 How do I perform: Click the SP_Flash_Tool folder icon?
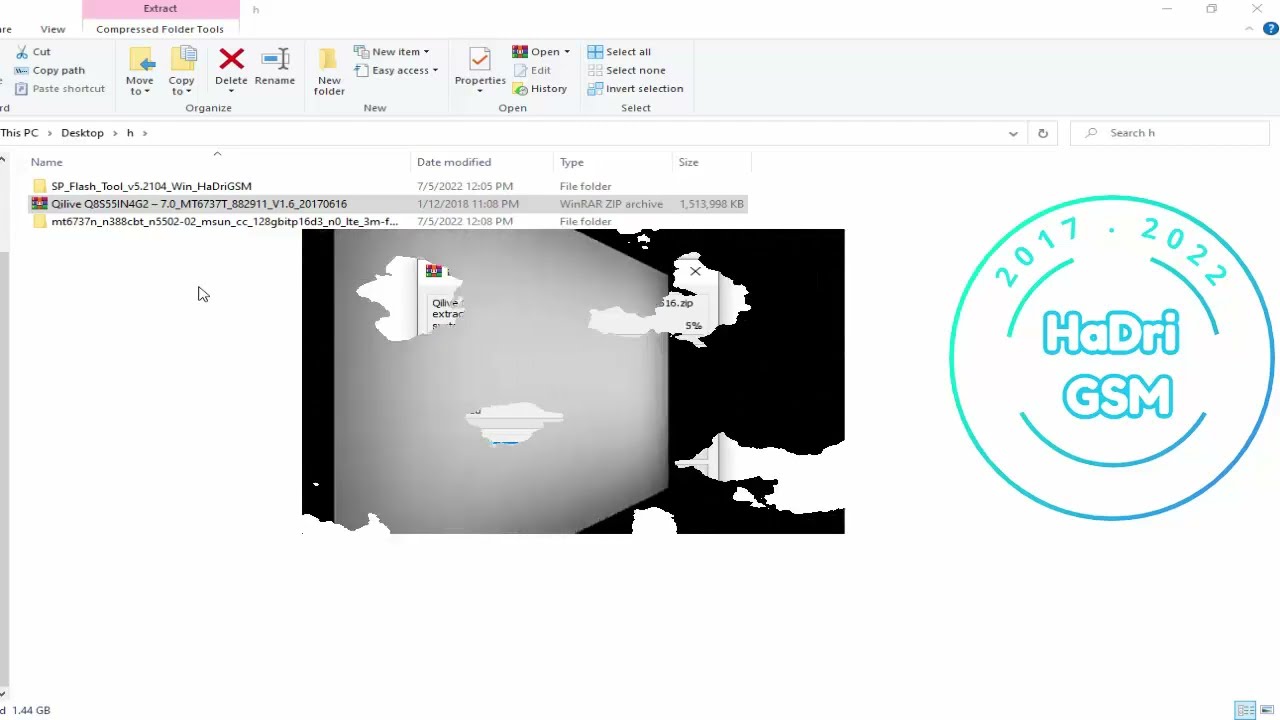(40, 186)
